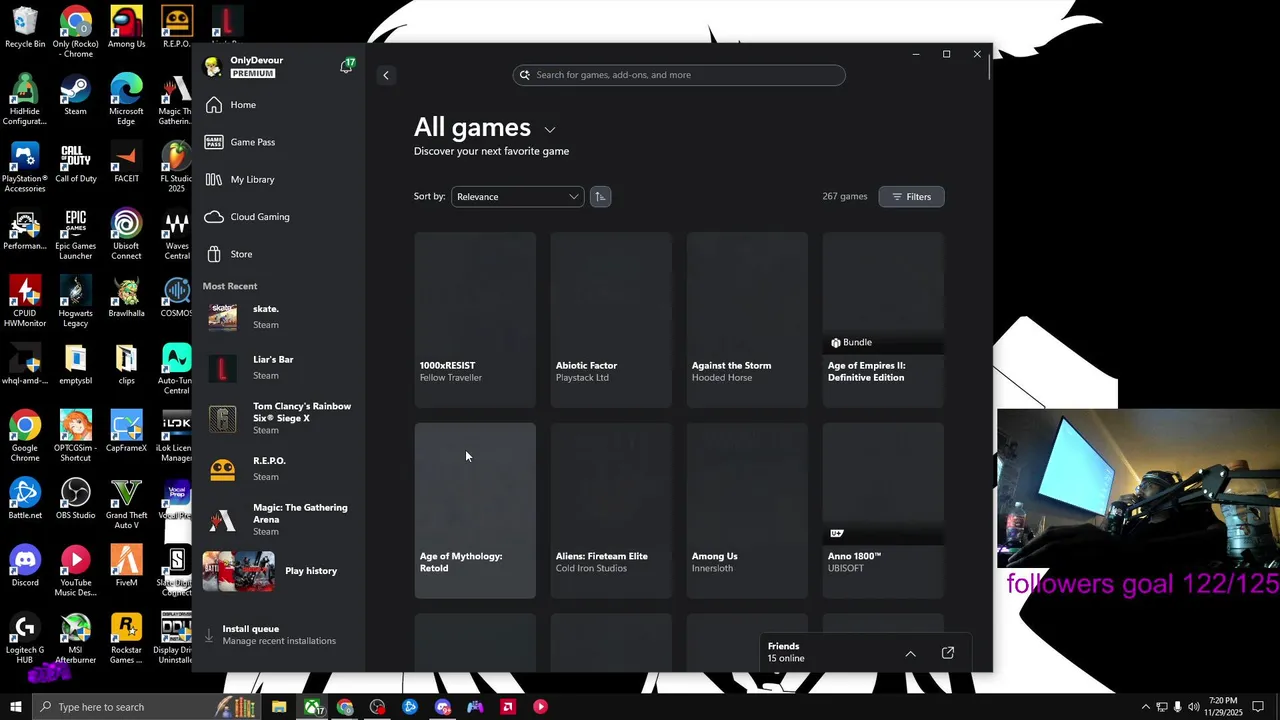1280x720 pixels.
Task: Open the CPUID HWMonitor desktop icon
Action: pos(25,303)
